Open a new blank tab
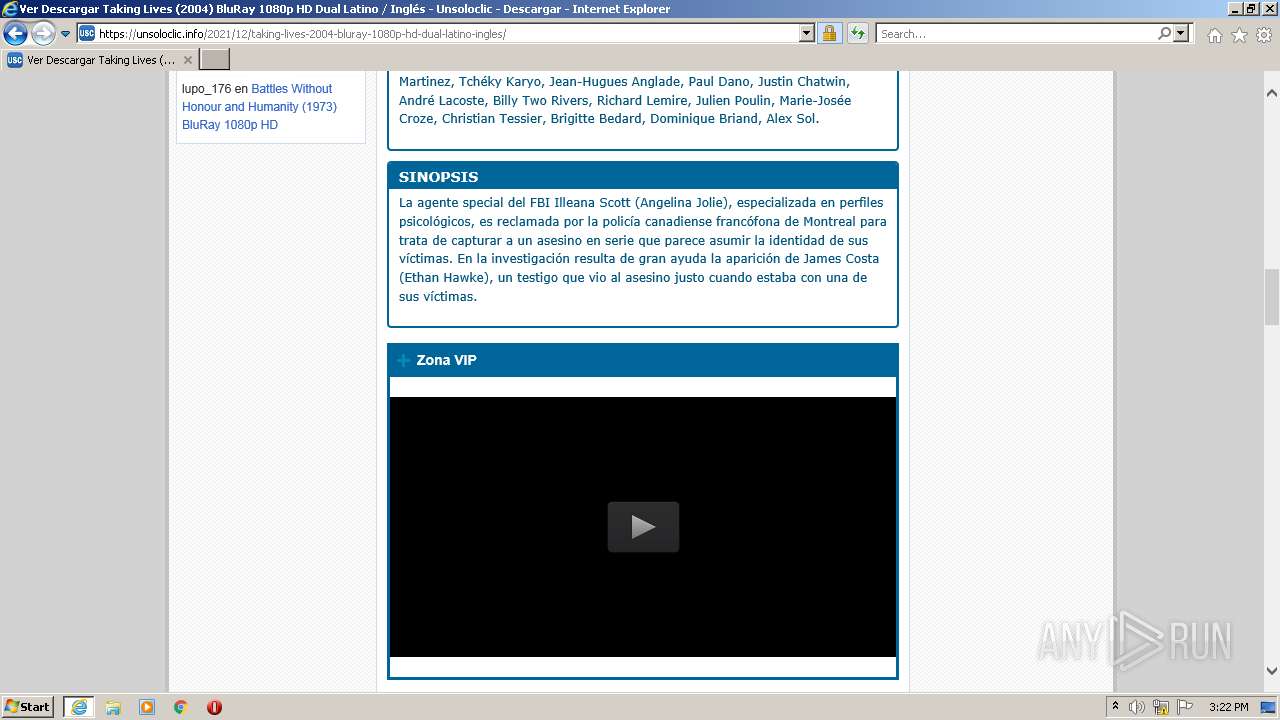The height and width of the screenshot is (720, 1280). click(215, 60)
